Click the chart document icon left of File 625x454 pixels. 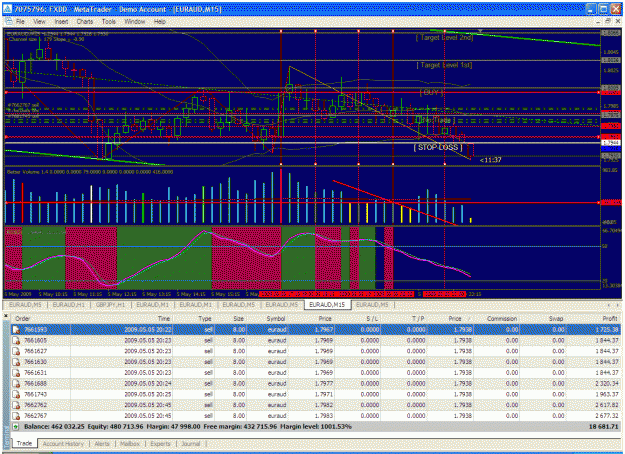tap(9, 21)
